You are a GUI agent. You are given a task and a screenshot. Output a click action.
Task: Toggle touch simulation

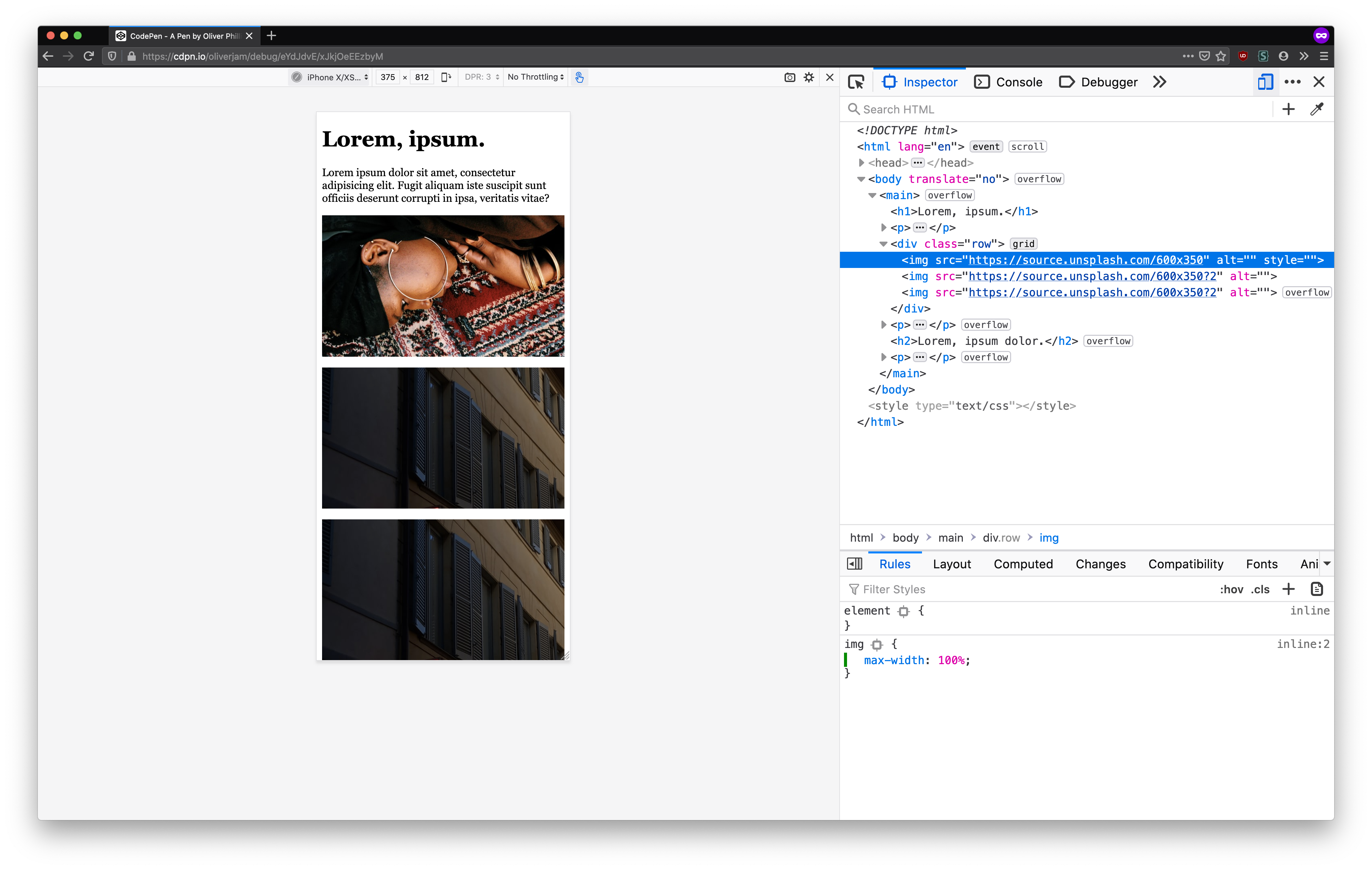pyautogui.click(x=579, y=77)
